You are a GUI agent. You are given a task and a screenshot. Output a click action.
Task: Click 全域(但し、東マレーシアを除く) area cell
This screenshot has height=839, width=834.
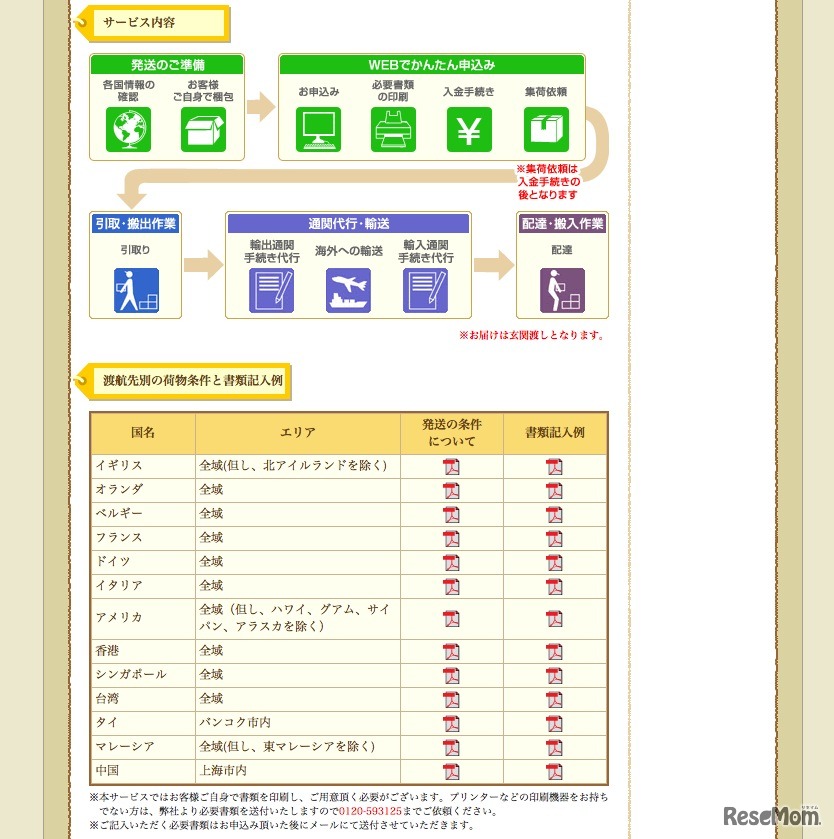pyautogui.click(x=298, y=748)
